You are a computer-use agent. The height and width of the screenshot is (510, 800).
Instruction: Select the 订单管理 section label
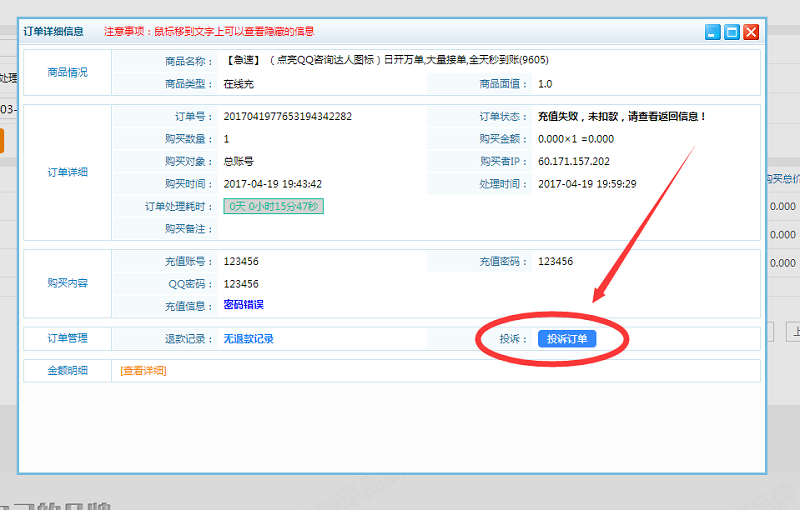pos(67,339)
